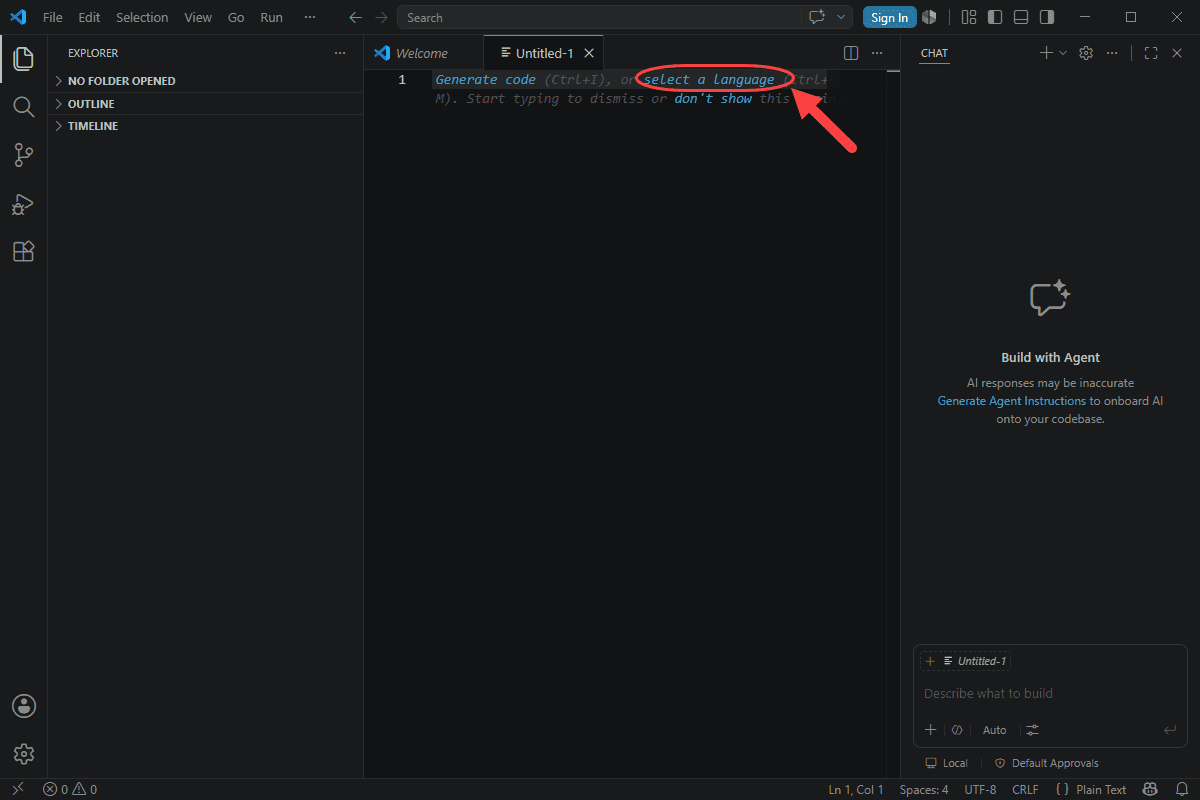
Task: Open chat tools configuration sliders icon
Action: coord(1033,730)
